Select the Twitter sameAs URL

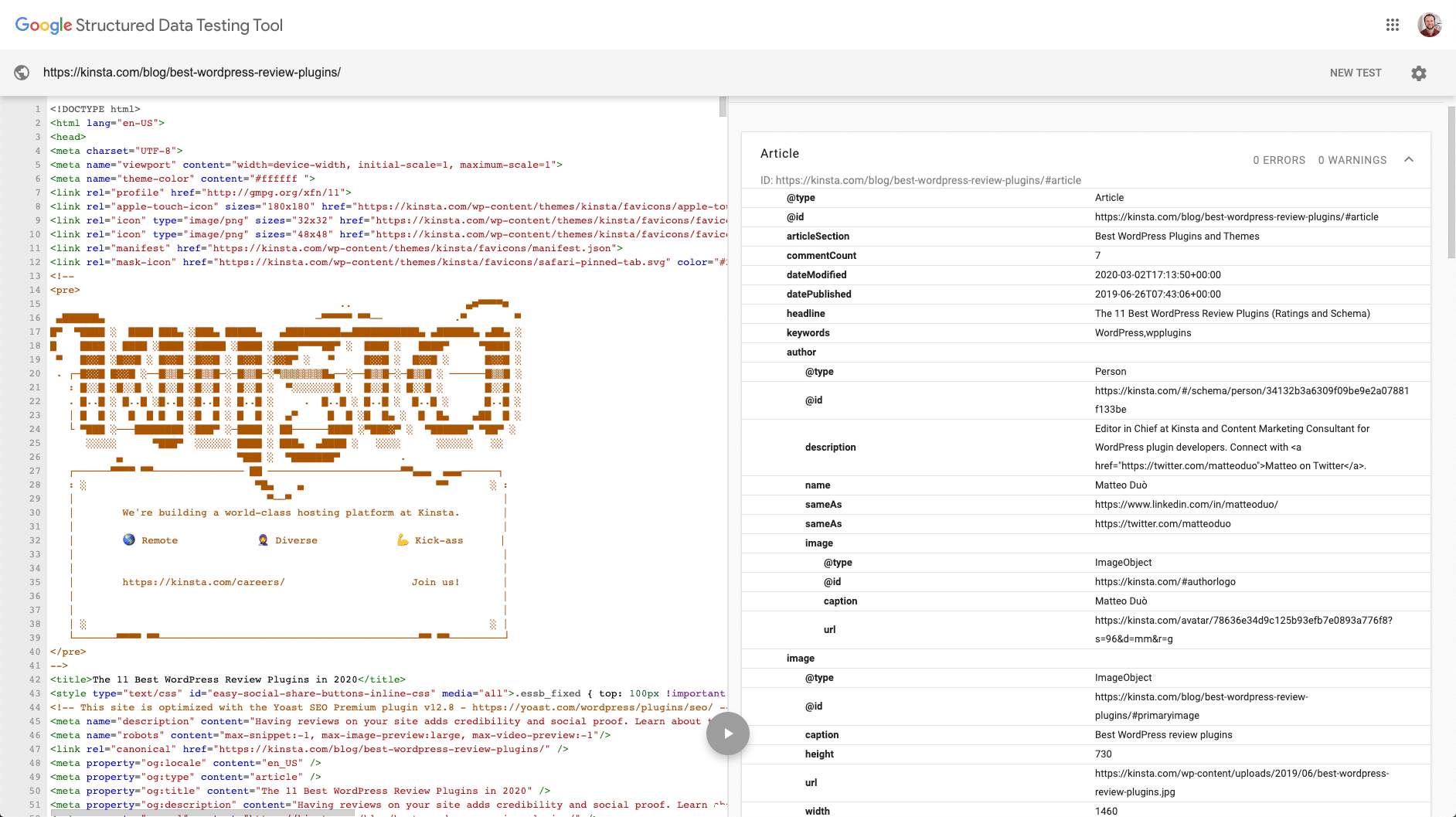point(1163,523)
